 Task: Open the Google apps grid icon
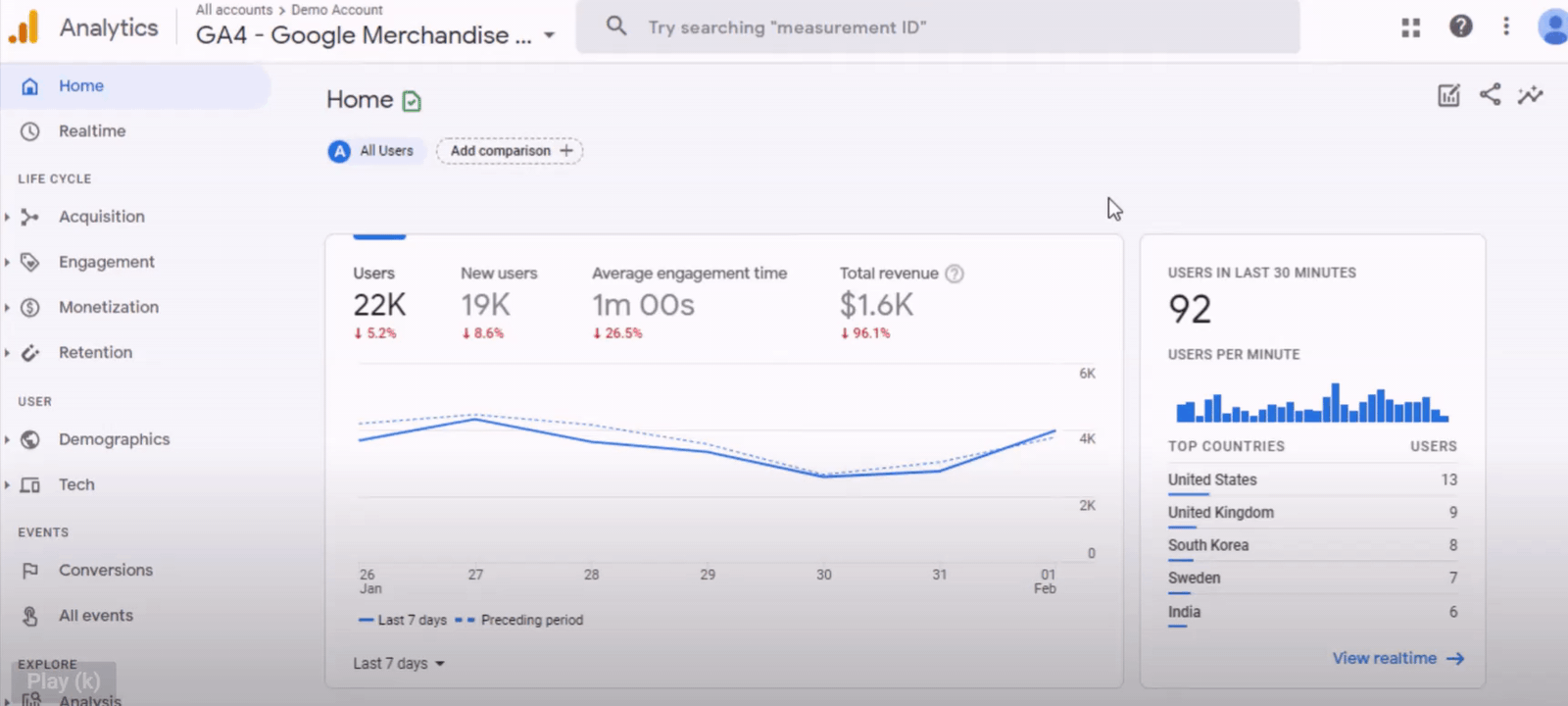click(1410, 27)
